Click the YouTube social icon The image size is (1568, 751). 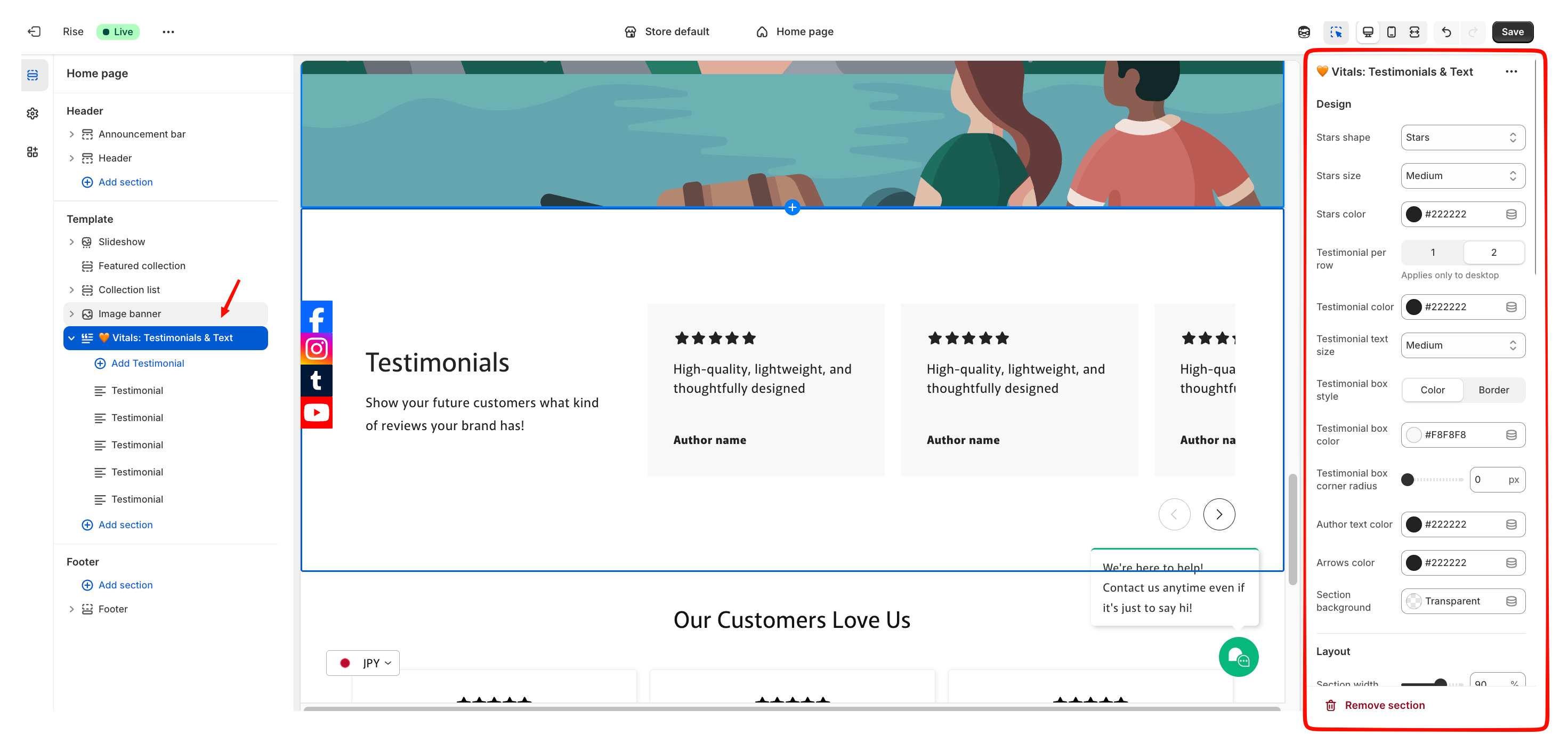pyautogui.click(x=317, y=413)
